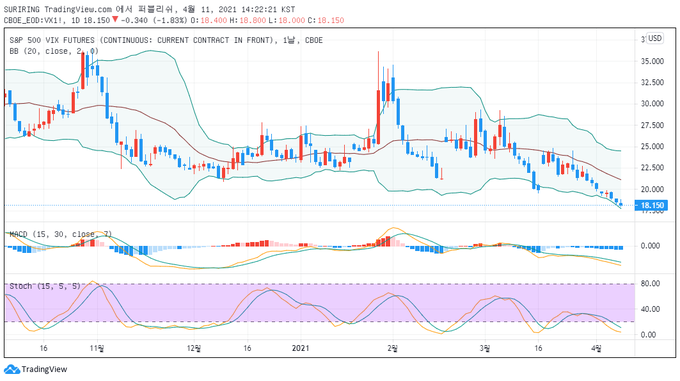Image resolution: width=680 pixels, height=381 pixels.
Task: Click the MACD (15, 30, close, 7) label
Action: (x=61, y=234)
